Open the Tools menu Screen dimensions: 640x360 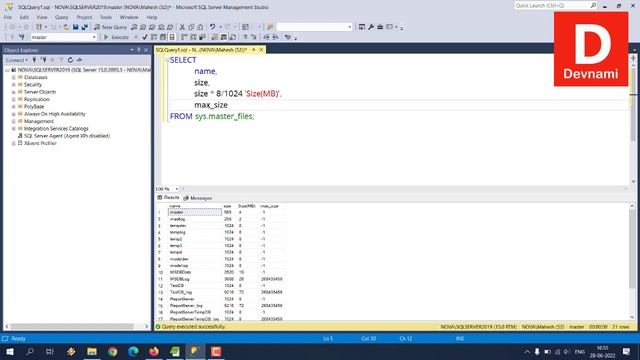pyautogui.click(x=106, y=17)
